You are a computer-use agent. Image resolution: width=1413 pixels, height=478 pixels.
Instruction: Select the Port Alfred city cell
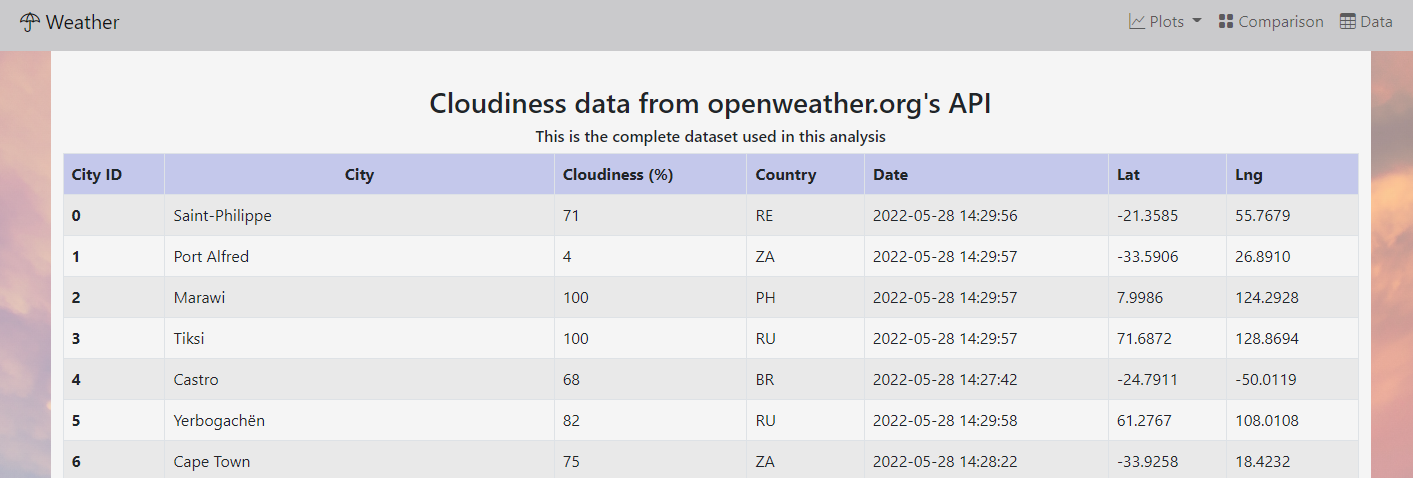click(359, 256)
